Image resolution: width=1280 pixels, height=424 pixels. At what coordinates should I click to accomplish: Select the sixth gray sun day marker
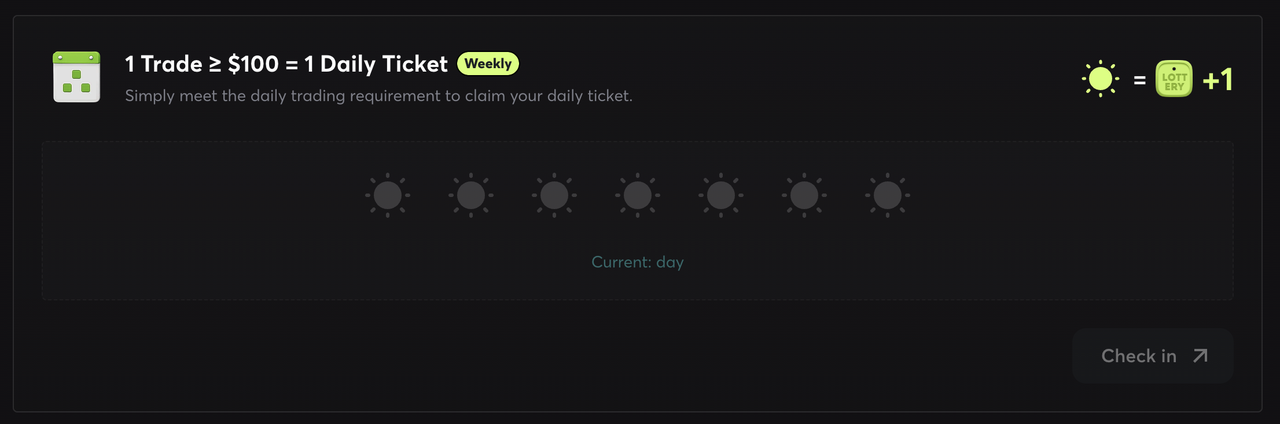(x=803, y=195)
